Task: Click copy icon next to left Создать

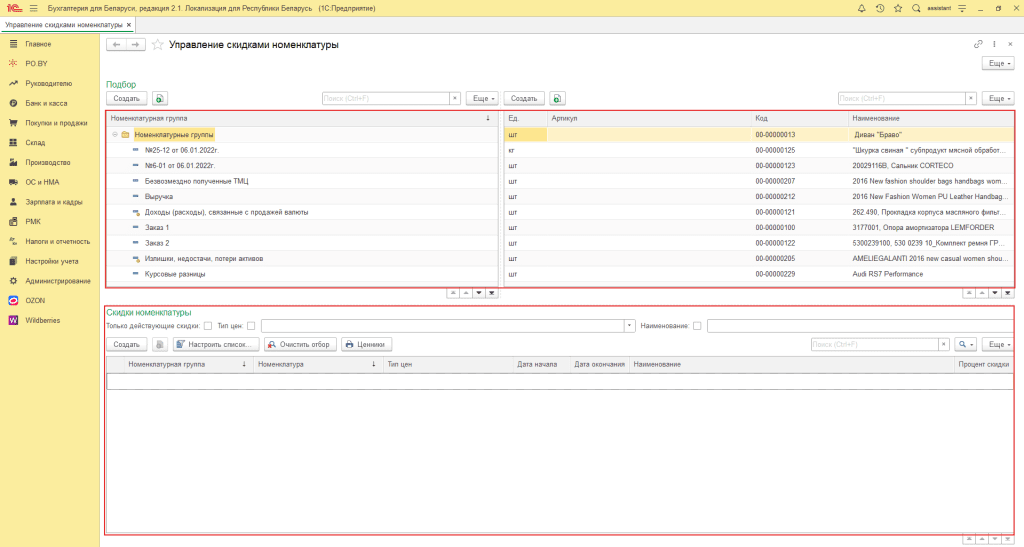Action: [160, 99]
